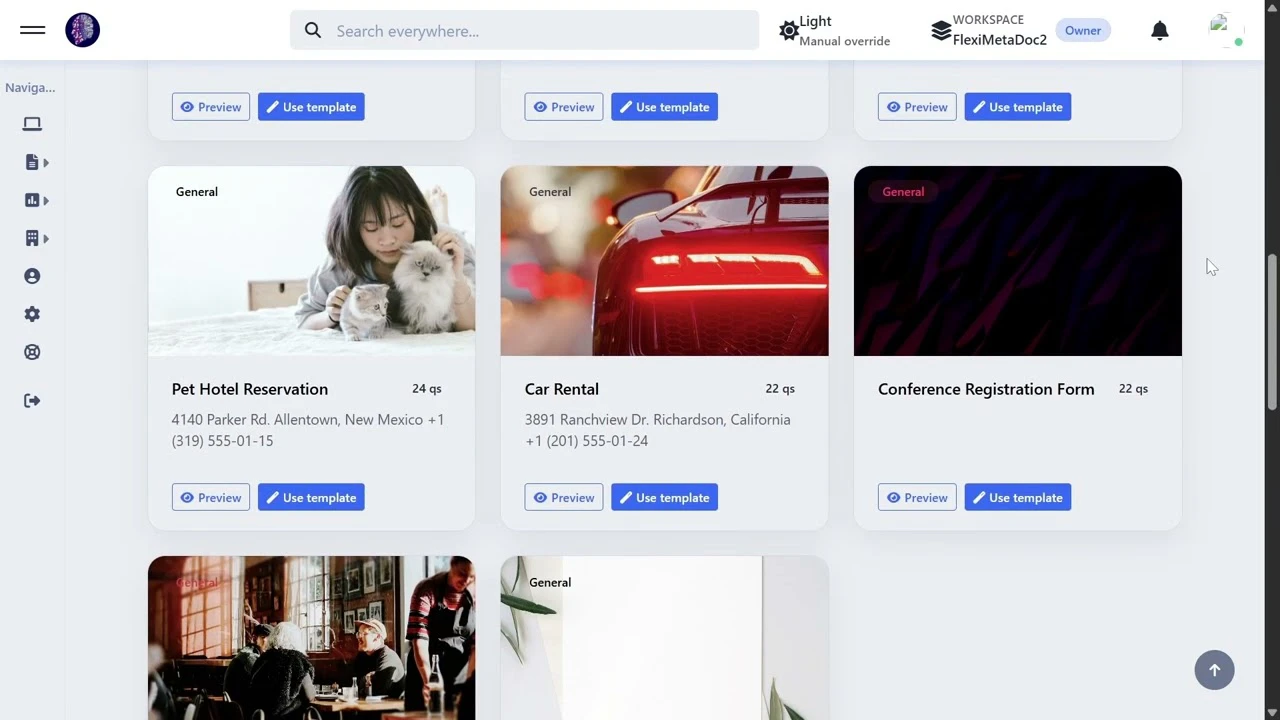The height and width of the screenshot is (720, 1280).
Task: Click 22 qs on Car Rental card
Action: point(780,389)
